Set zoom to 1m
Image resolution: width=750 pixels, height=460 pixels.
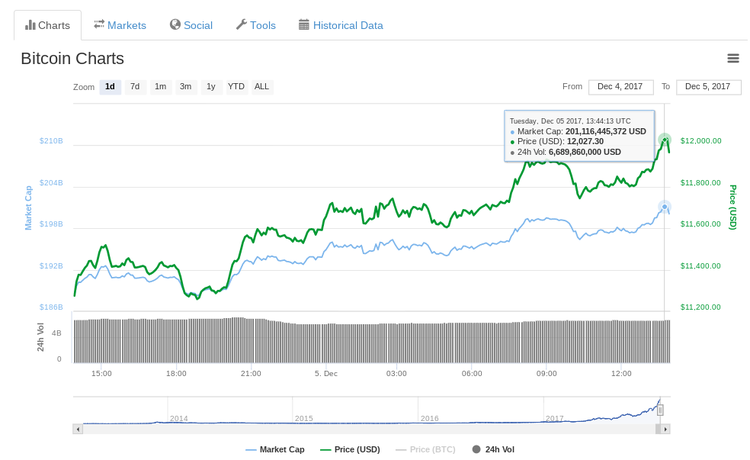point(161,87)
